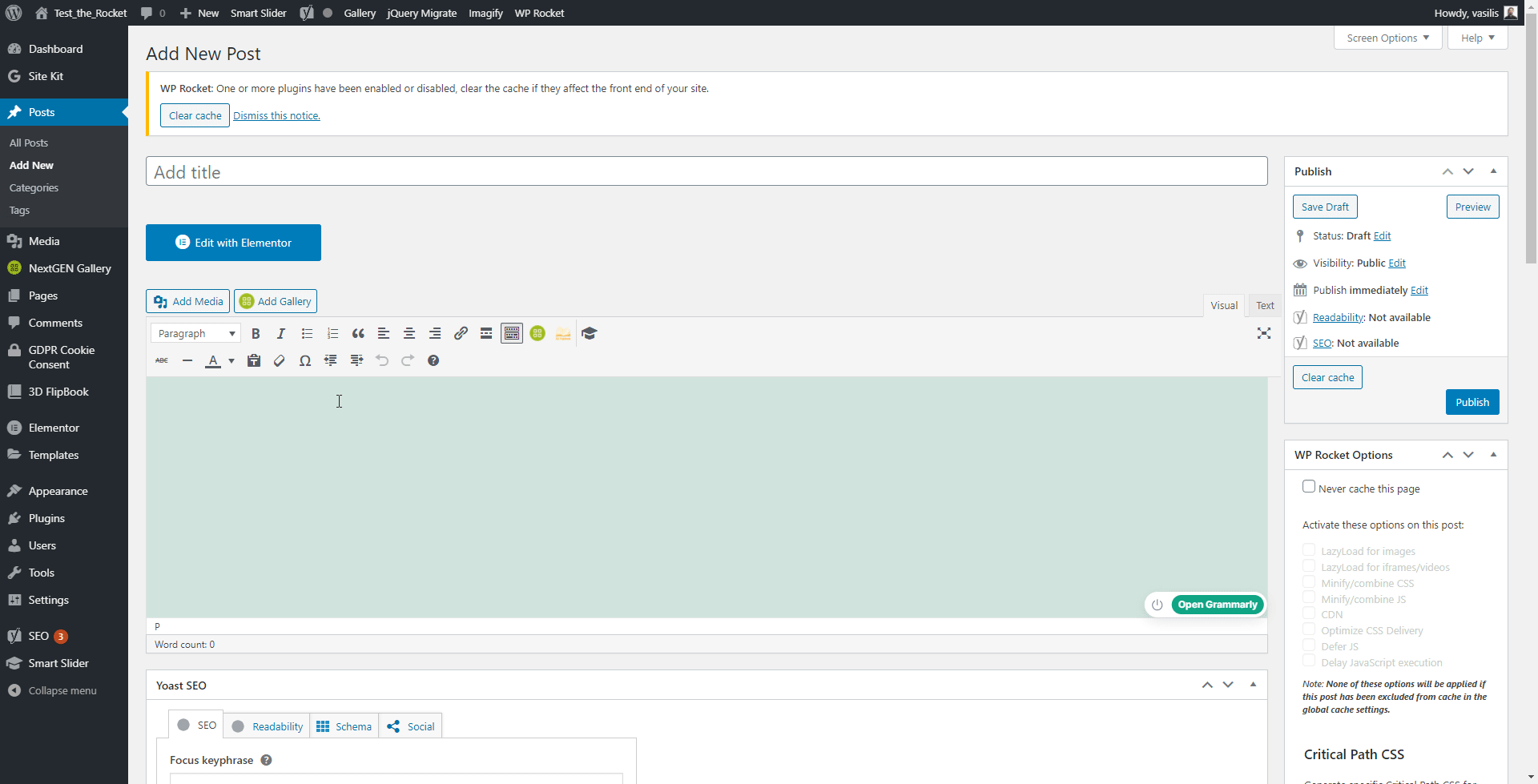Viewport: 1538px width, 784px height.
Task: Open the Paragraph format dropdown
Action: 195,334
